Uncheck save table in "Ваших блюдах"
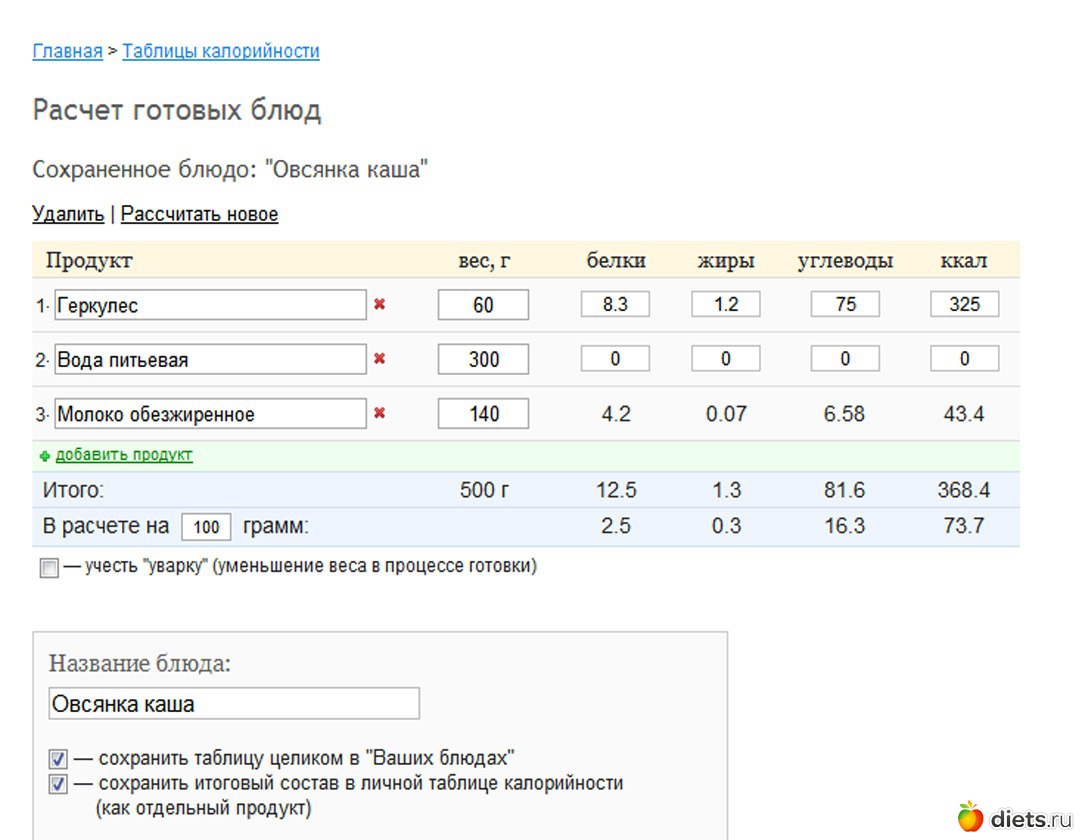Image resolution: width=1080 pixels, height=840 pixels. 58,759
